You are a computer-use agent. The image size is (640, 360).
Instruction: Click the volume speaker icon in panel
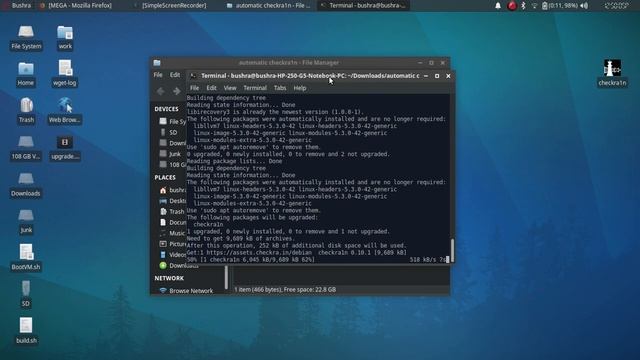[x=584, y=6]
